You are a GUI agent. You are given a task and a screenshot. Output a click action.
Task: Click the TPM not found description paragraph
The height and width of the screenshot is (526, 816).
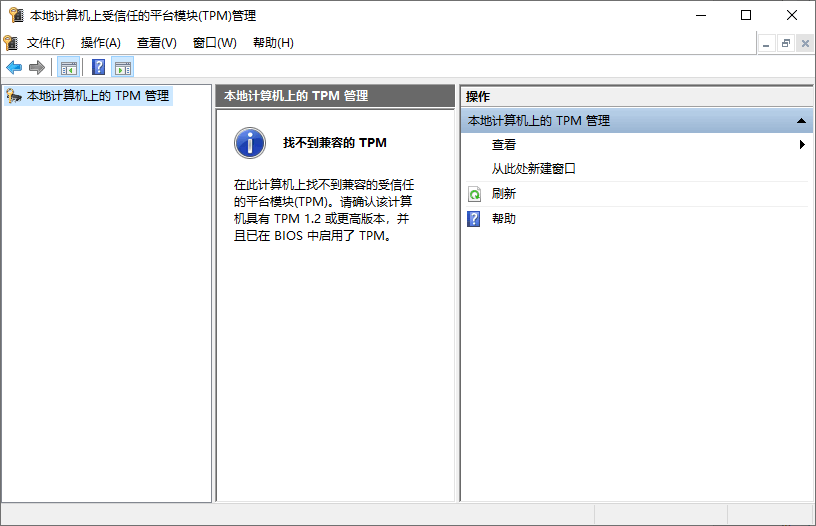point(324,210)
